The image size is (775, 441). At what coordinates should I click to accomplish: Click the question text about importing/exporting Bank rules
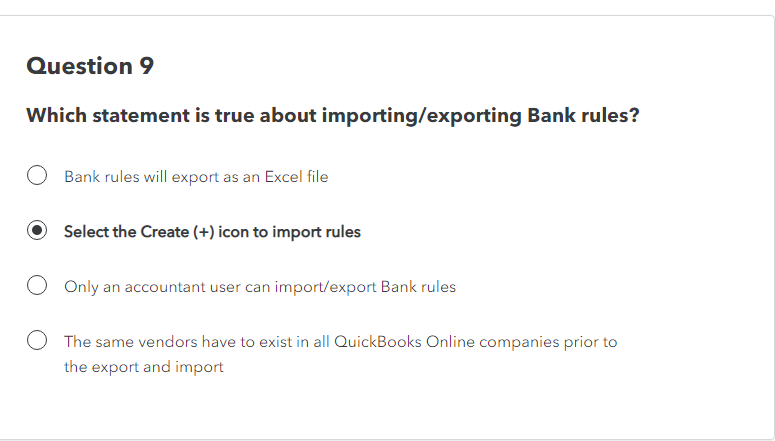(333, 116)
